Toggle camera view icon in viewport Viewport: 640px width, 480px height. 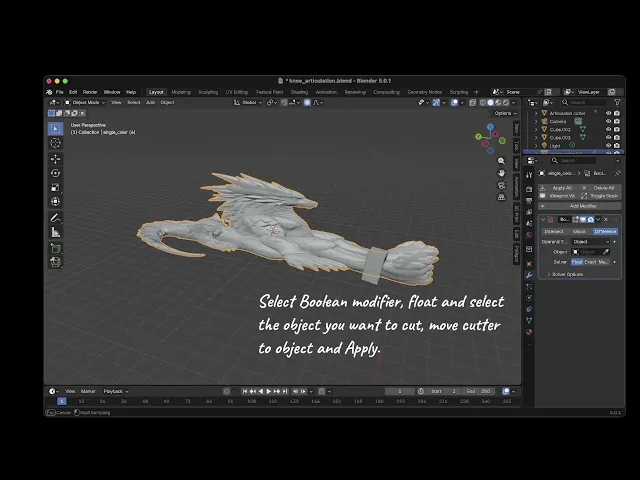501,185
